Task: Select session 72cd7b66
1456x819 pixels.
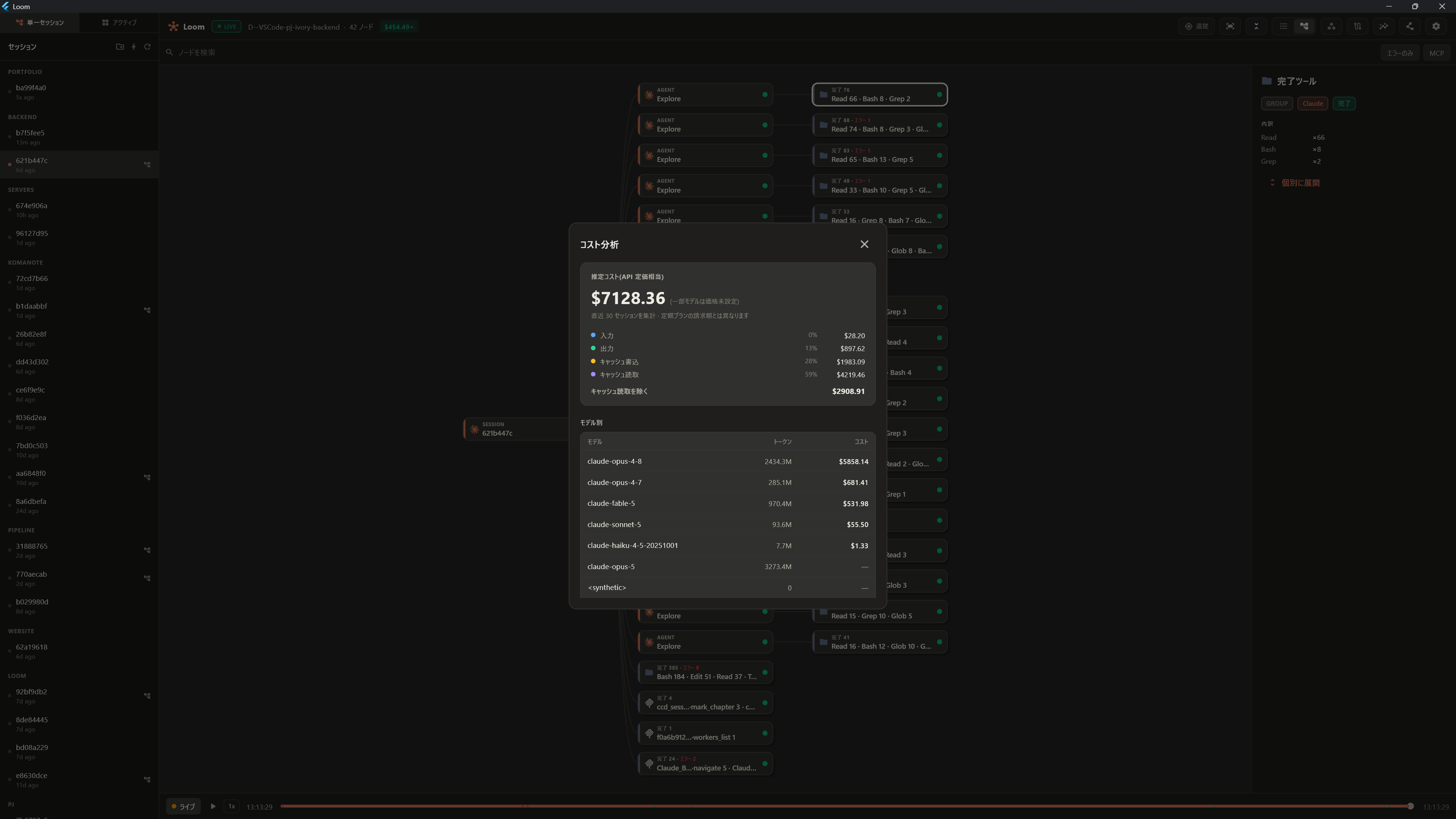Action: pos(79,283)
